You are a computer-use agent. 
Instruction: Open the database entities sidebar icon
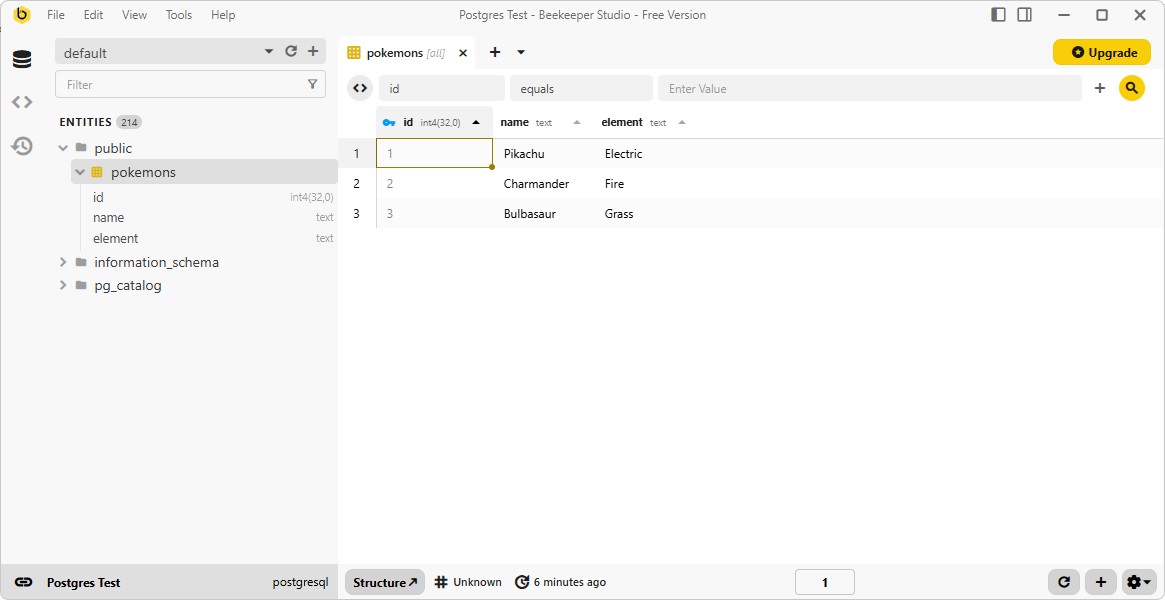pos(22,59)
